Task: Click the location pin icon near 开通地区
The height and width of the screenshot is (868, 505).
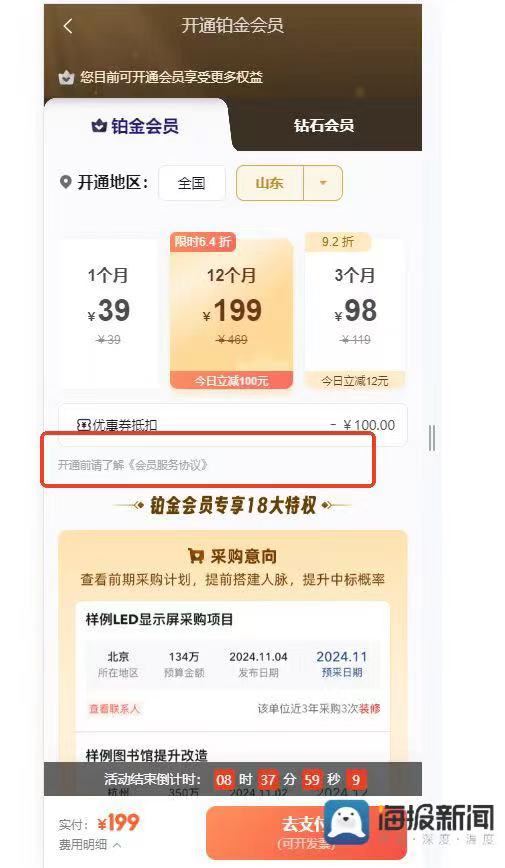Action: pos(65,182)
